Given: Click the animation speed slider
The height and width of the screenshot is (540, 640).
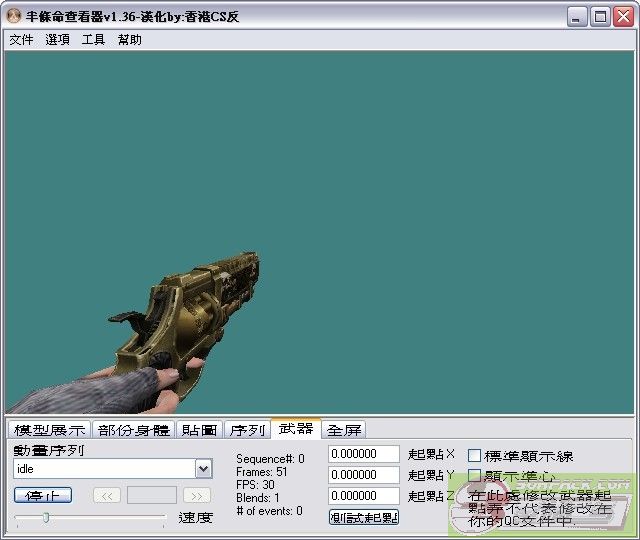Looking at the screenshot, I should click(90, 517).
